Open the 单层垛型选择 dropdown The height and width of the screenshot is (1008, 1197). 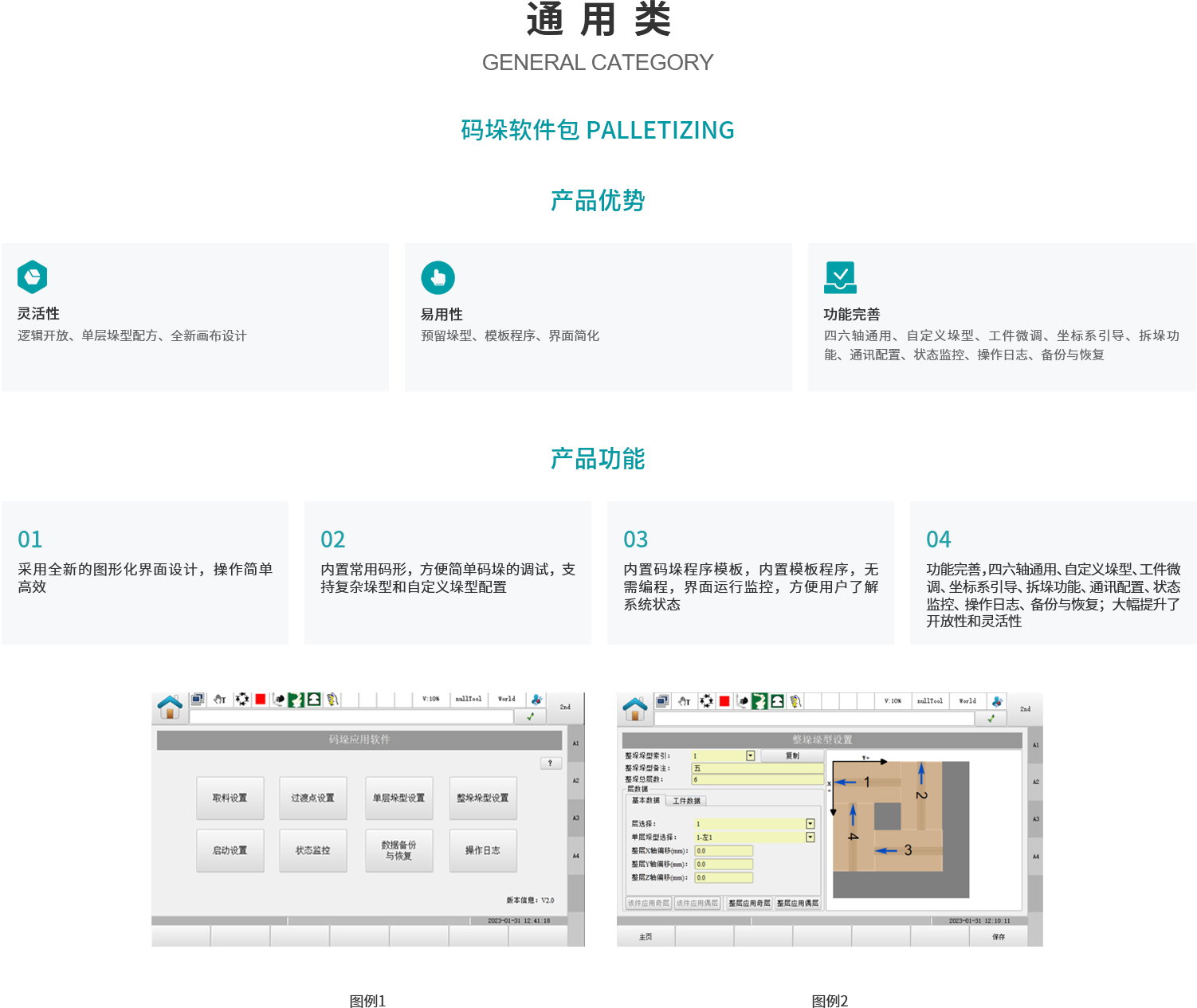[x=810, y=837]
